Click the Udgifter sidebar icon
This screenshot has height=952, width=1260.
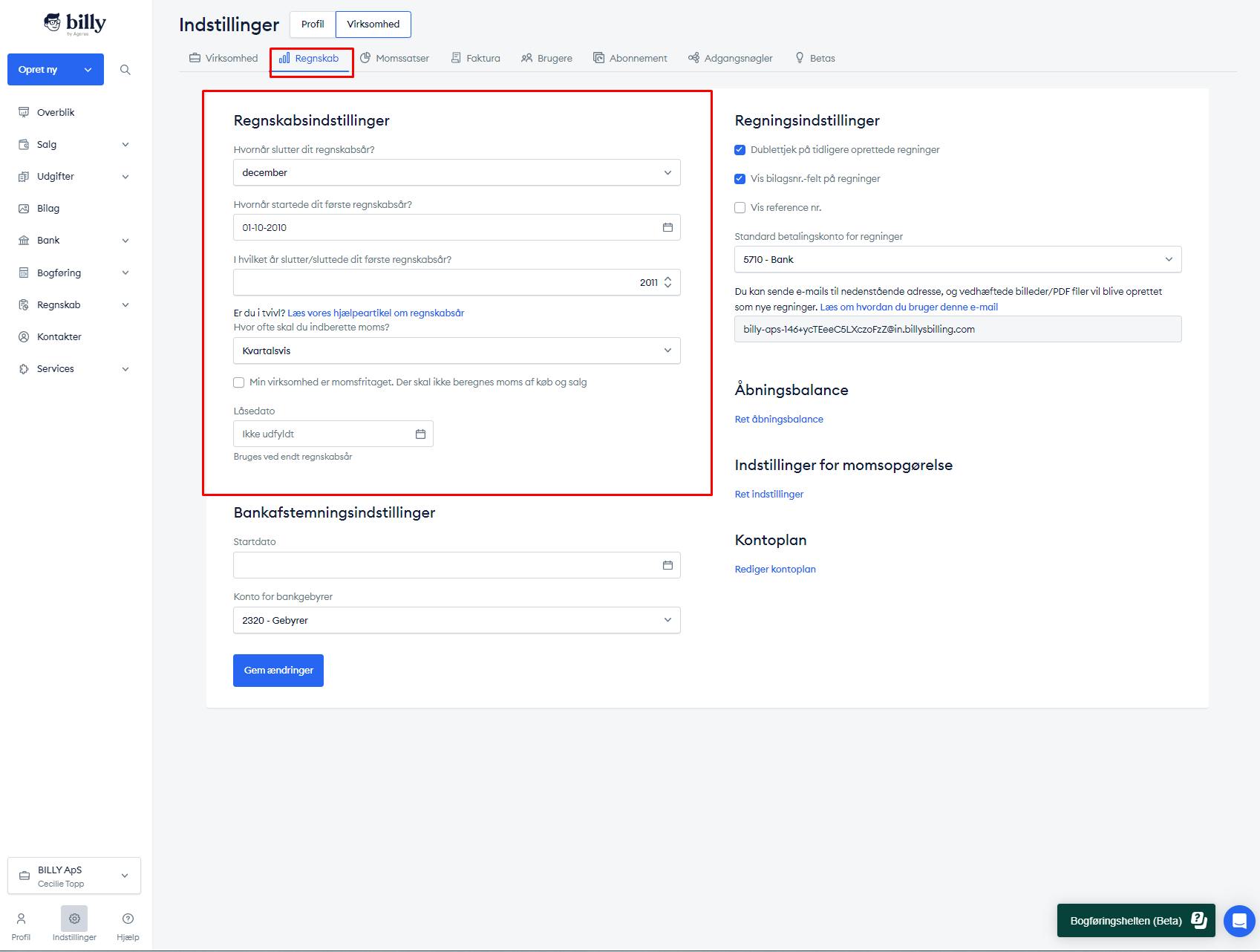24,176
